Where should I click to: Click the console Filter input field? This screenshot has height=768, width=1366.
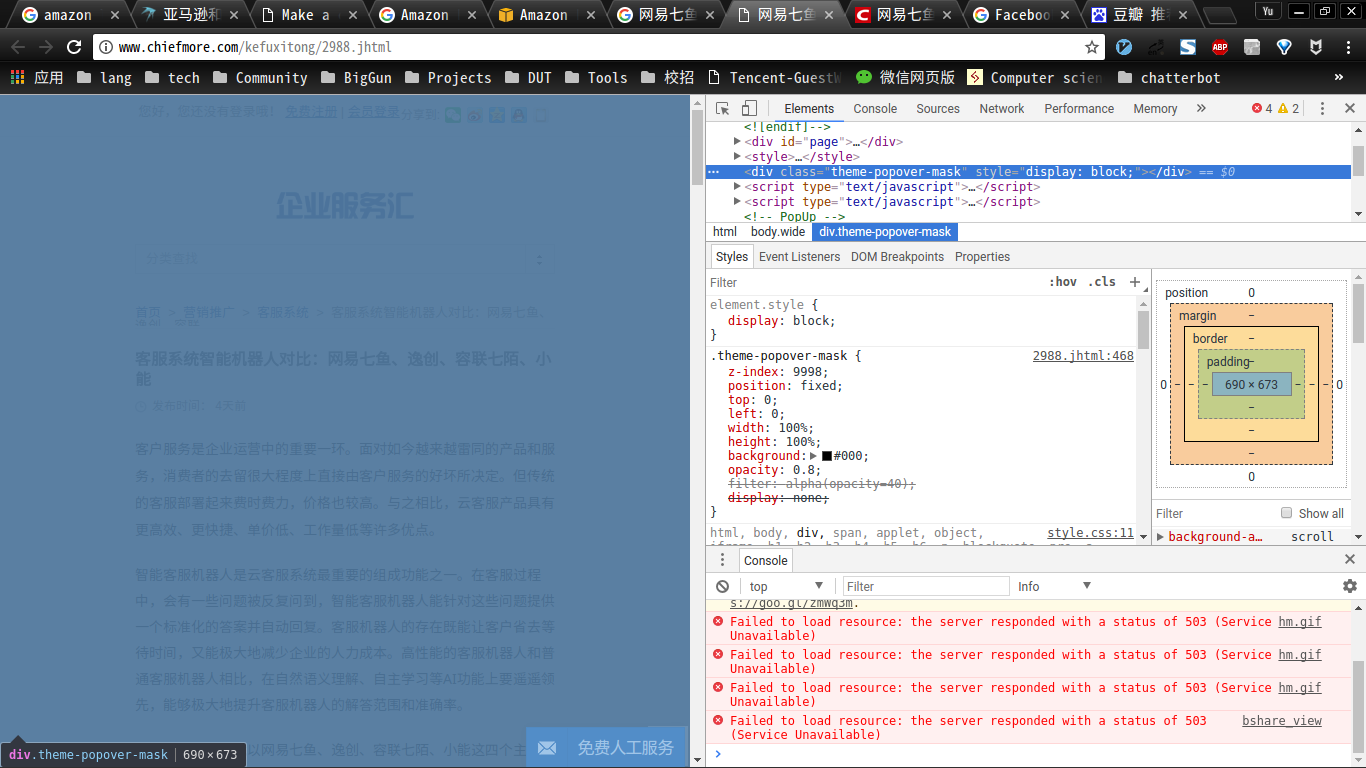click(925, 587)
